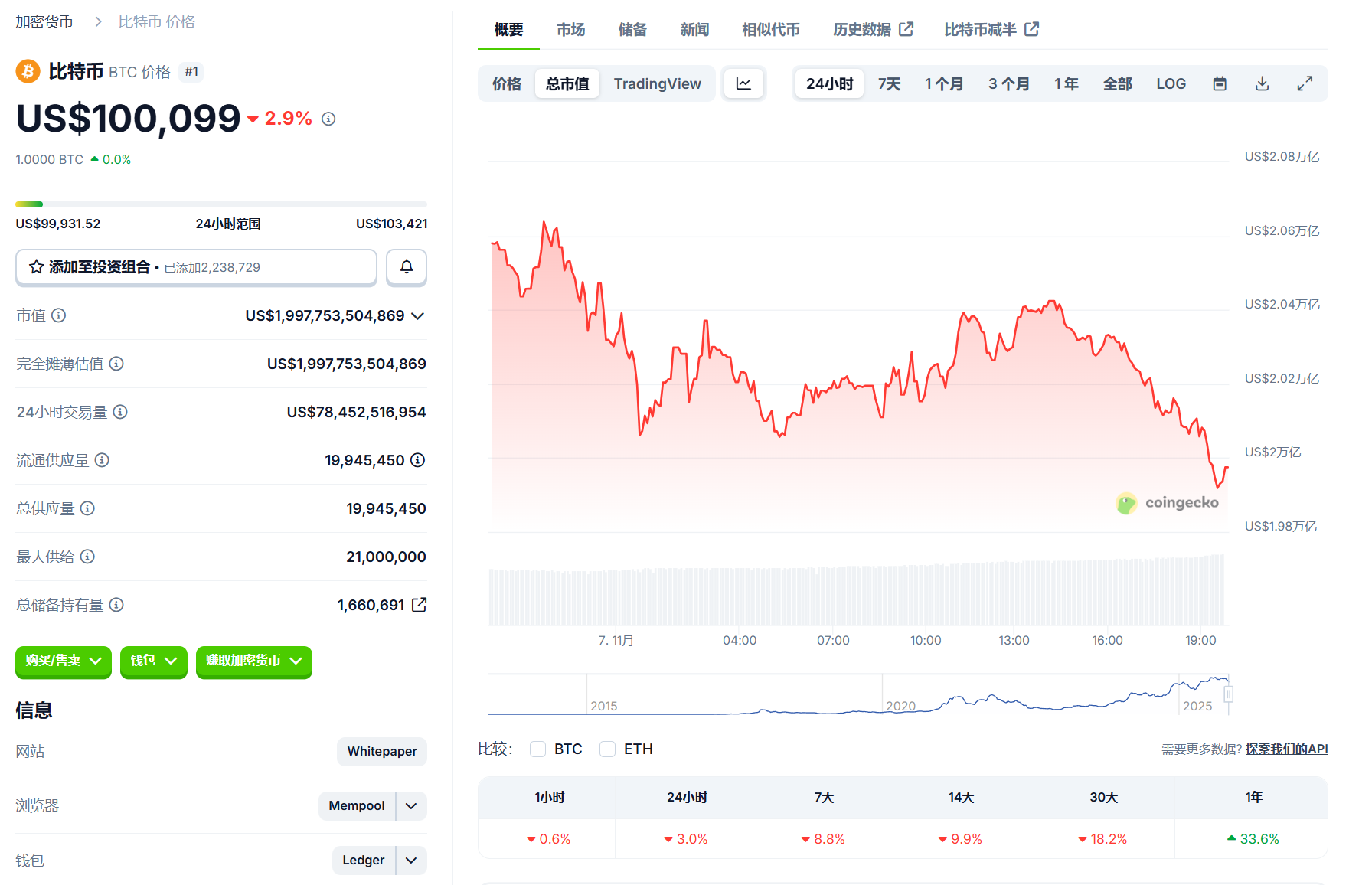The height and width of the screenshot is (885, 1372).
Task: Open the Mempool browser dropdown arrow
Action: coord(411,805)
